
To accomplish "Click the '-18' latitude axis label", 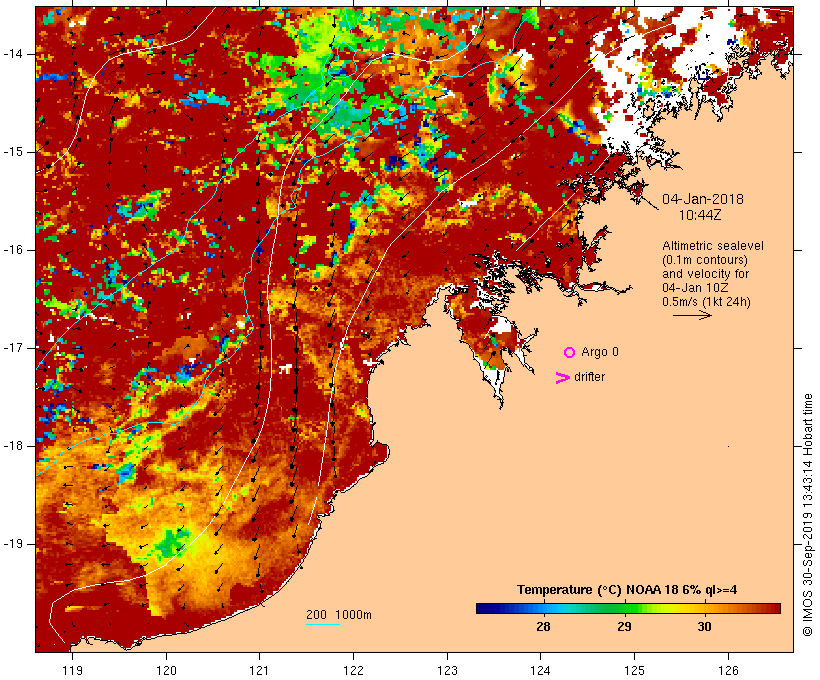I will [x=13, y=446].
